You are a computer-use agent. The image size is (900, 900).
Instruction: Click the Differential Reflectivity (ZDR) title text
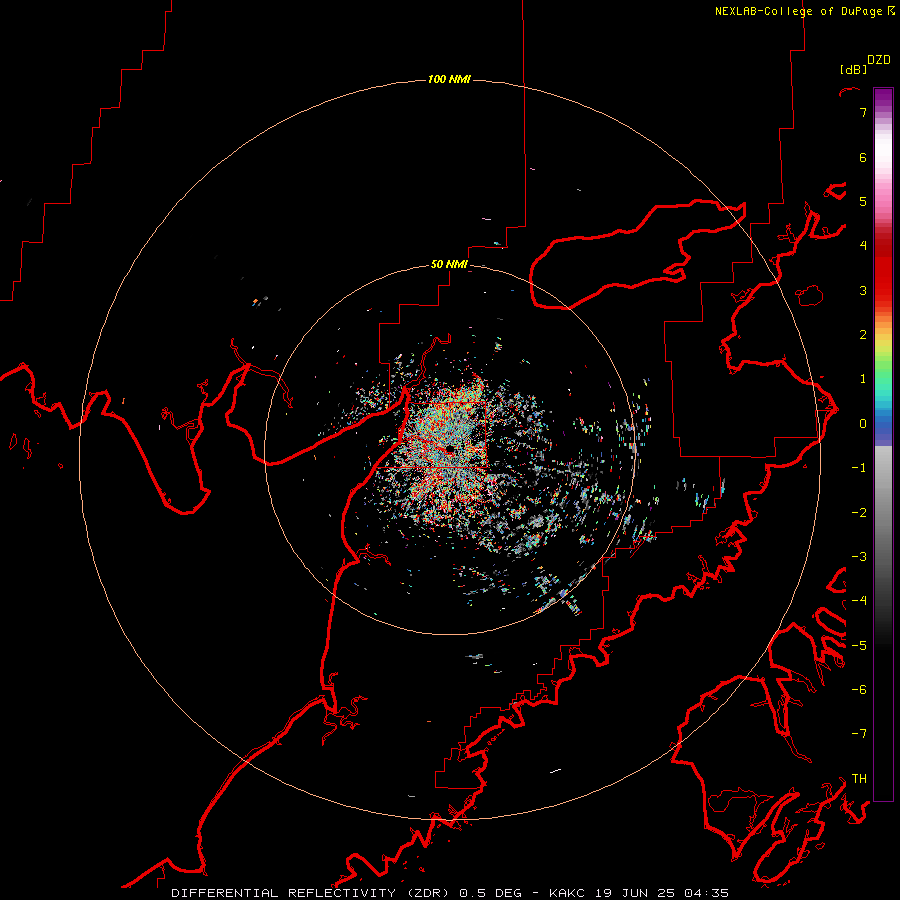(x=311, y=893)
